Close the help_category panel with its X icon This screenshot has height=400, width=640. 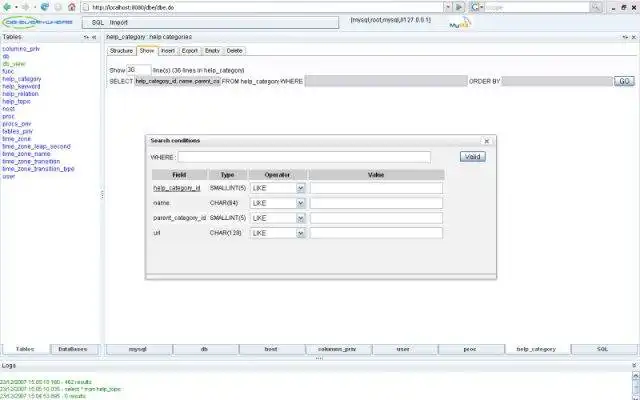[x=634, y=37]
